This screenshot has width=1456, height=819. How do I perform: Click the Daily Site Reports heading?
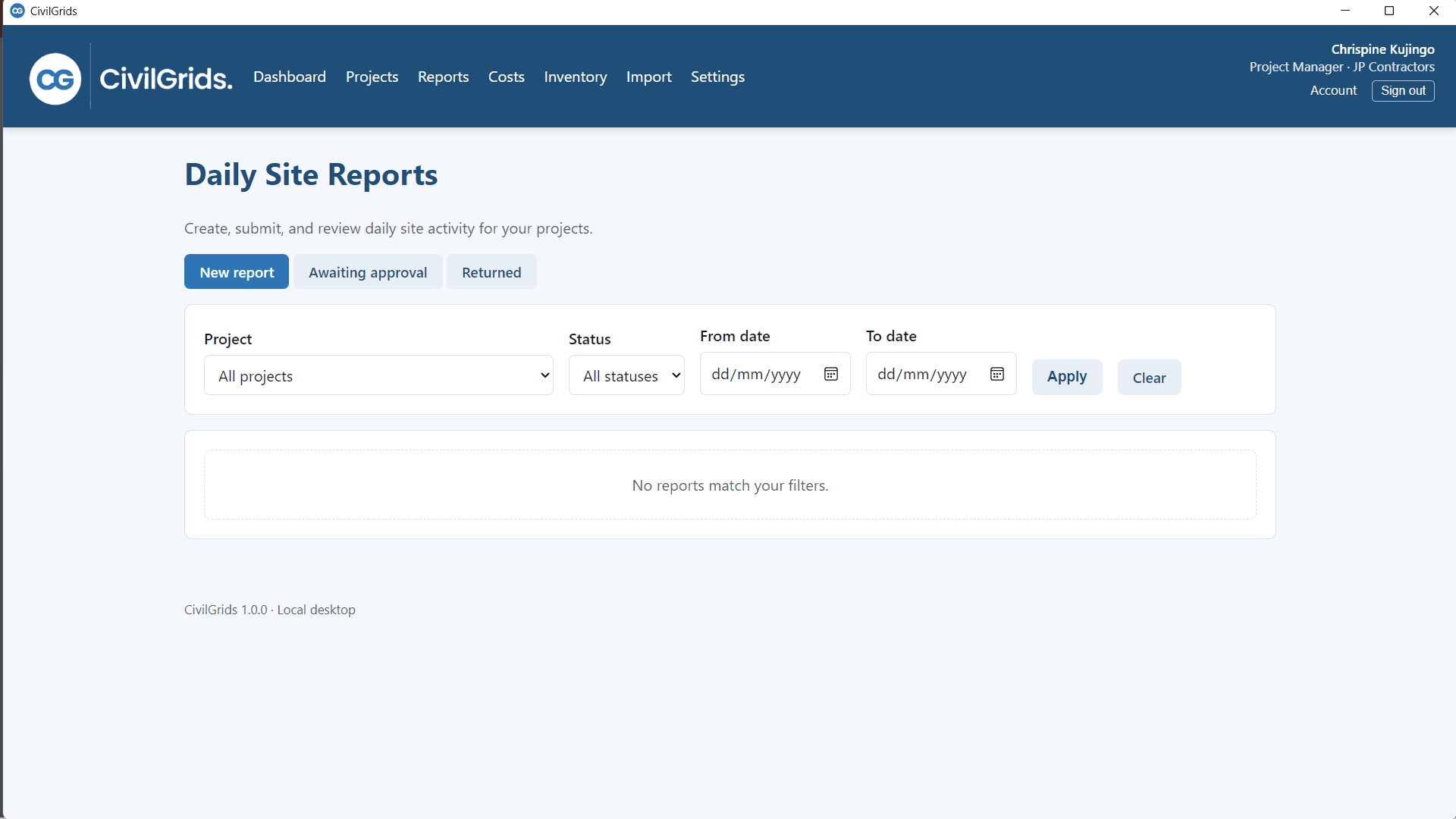311,174
